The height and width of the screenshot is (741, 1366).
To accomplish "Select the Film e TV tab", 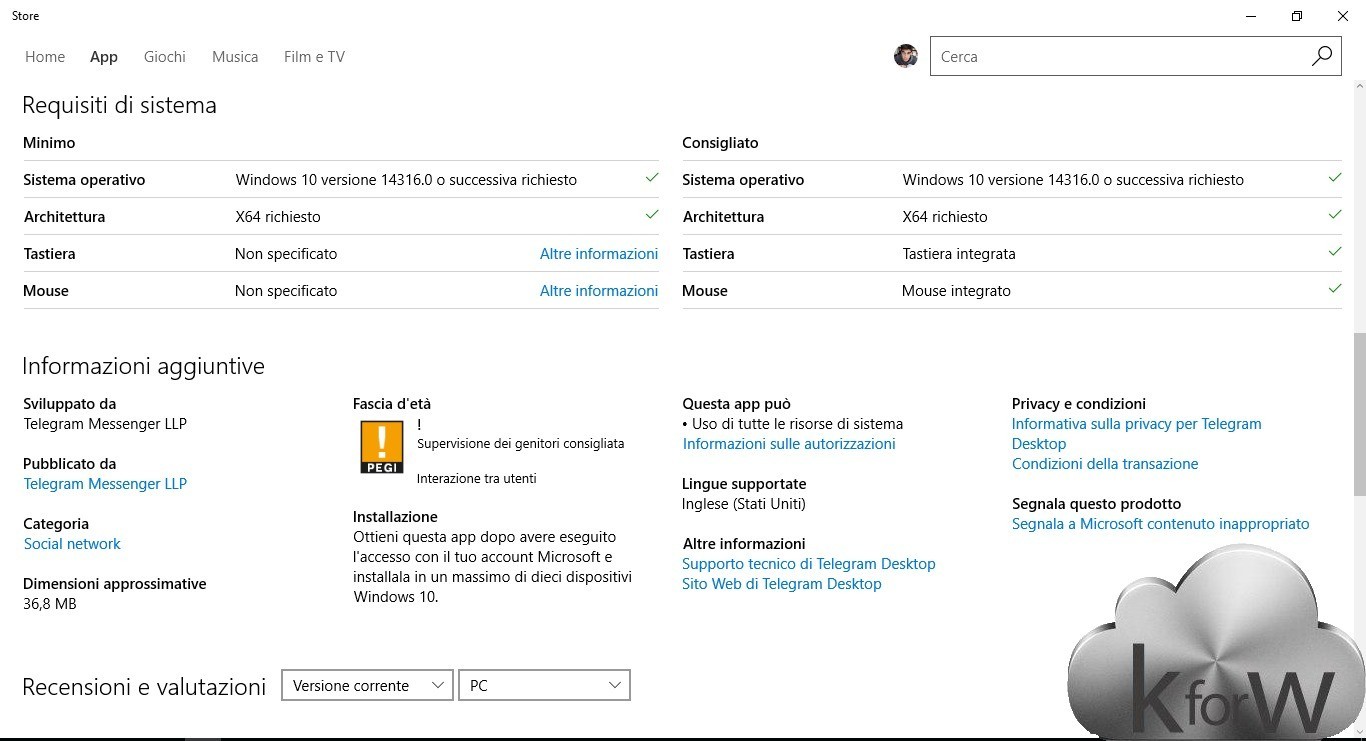I will pyautogui.click(x=314, y=57).
